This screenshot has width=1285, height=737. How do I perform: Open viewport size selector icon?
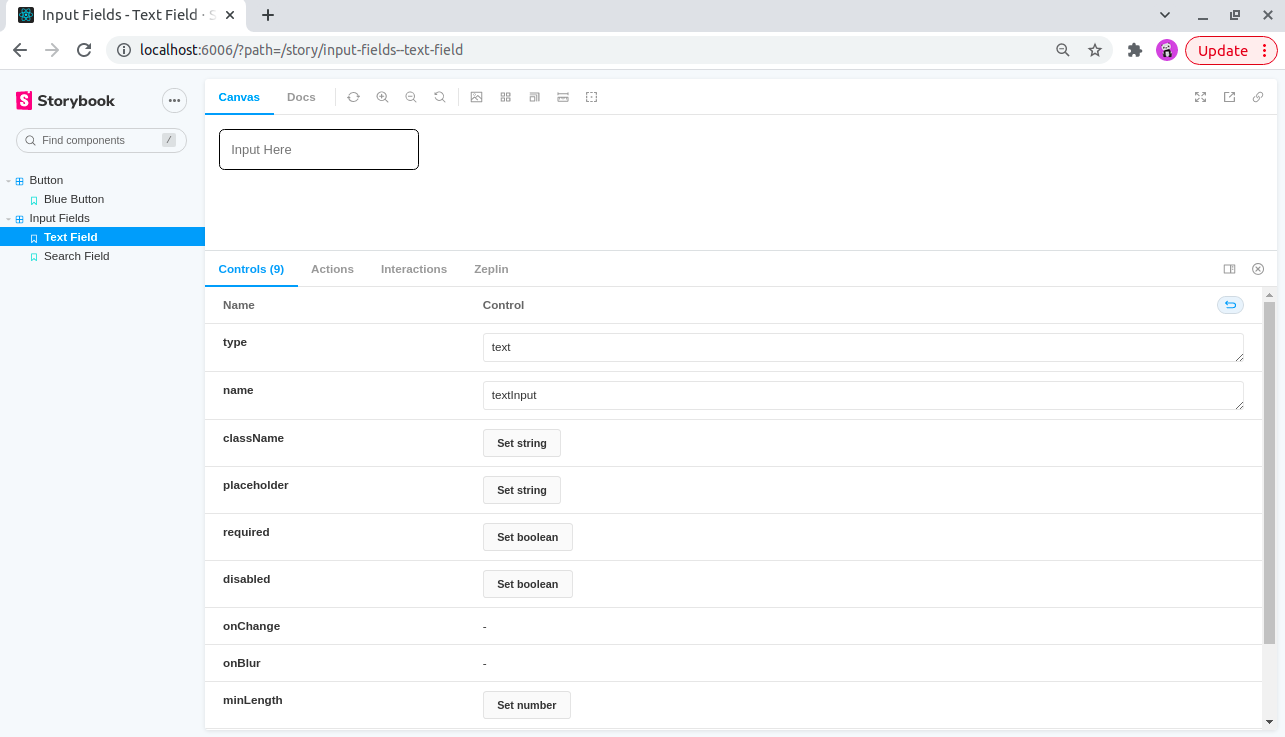535,97
